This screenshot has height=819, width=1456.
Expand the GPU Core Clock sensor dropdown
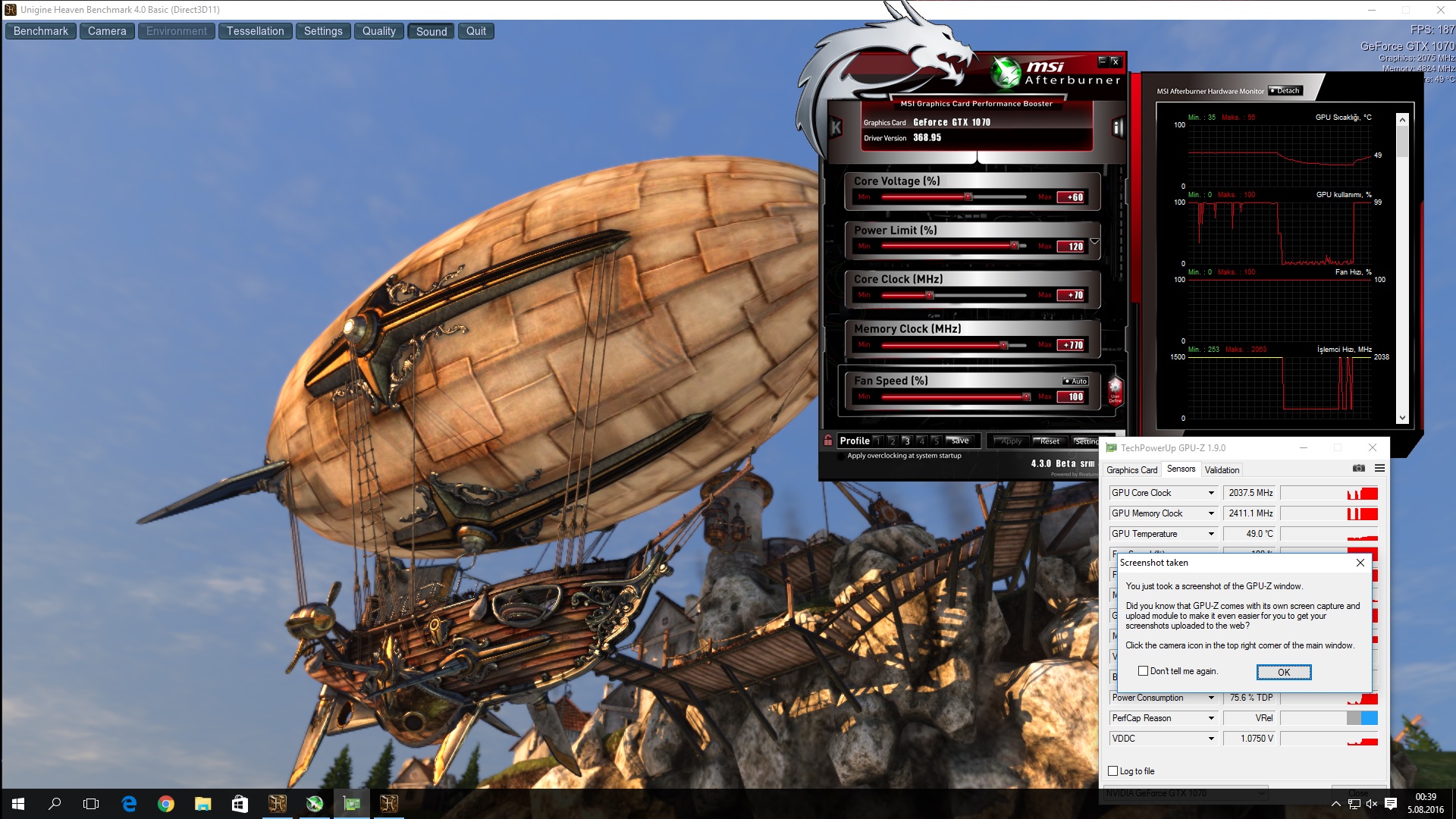[x=1211, y=493]
